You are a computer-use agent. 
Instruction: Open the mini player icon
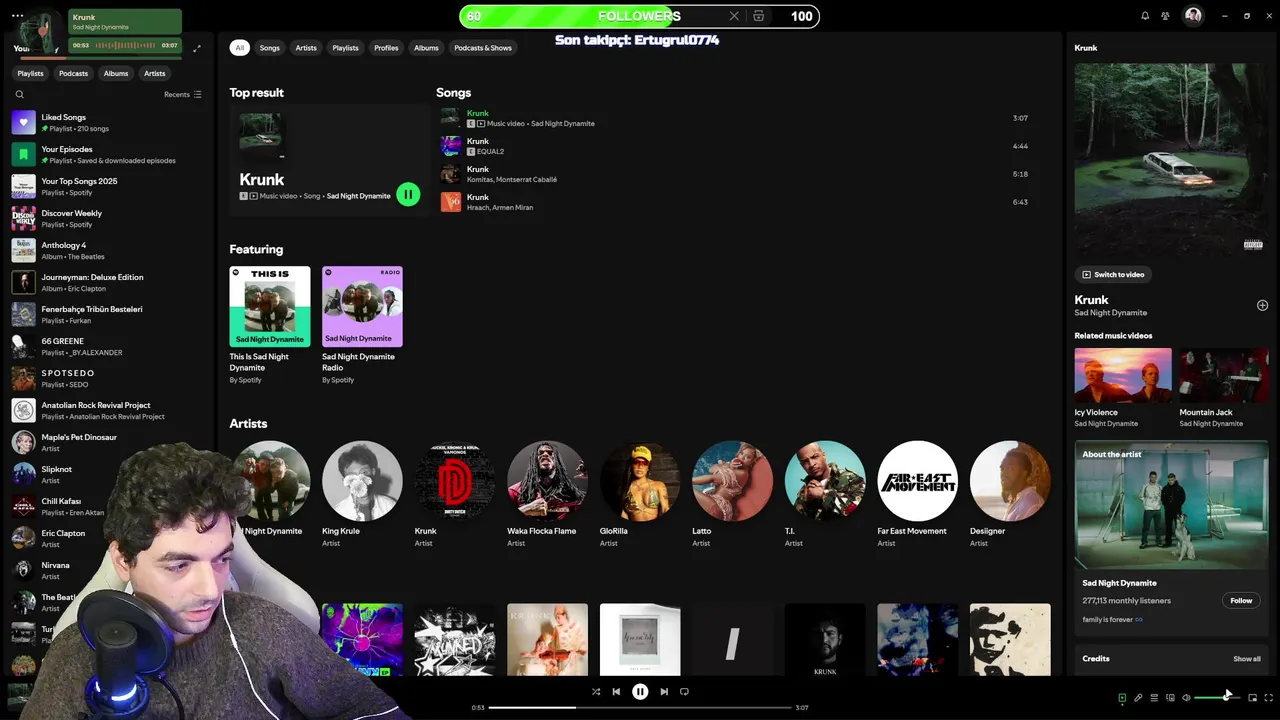[x=1252, y=698]
